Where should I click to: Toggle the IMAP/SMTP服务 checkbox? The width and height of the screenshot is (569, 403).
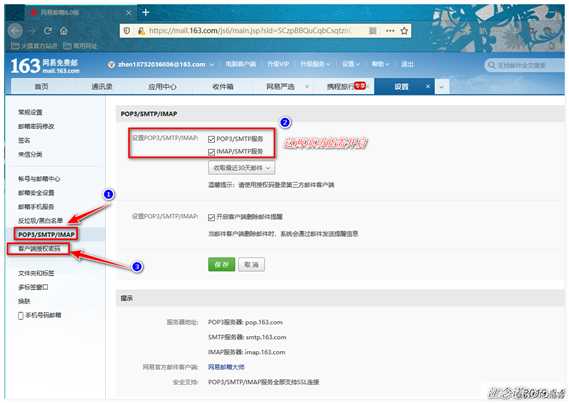coord(212,152)
